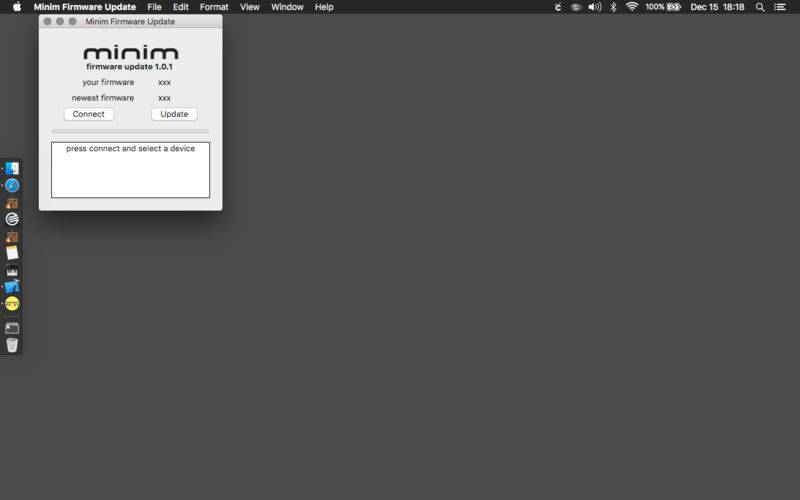The image size is (800, 500).
Task: Launch Safari from the Dock
Action: (x=12, y=185)
